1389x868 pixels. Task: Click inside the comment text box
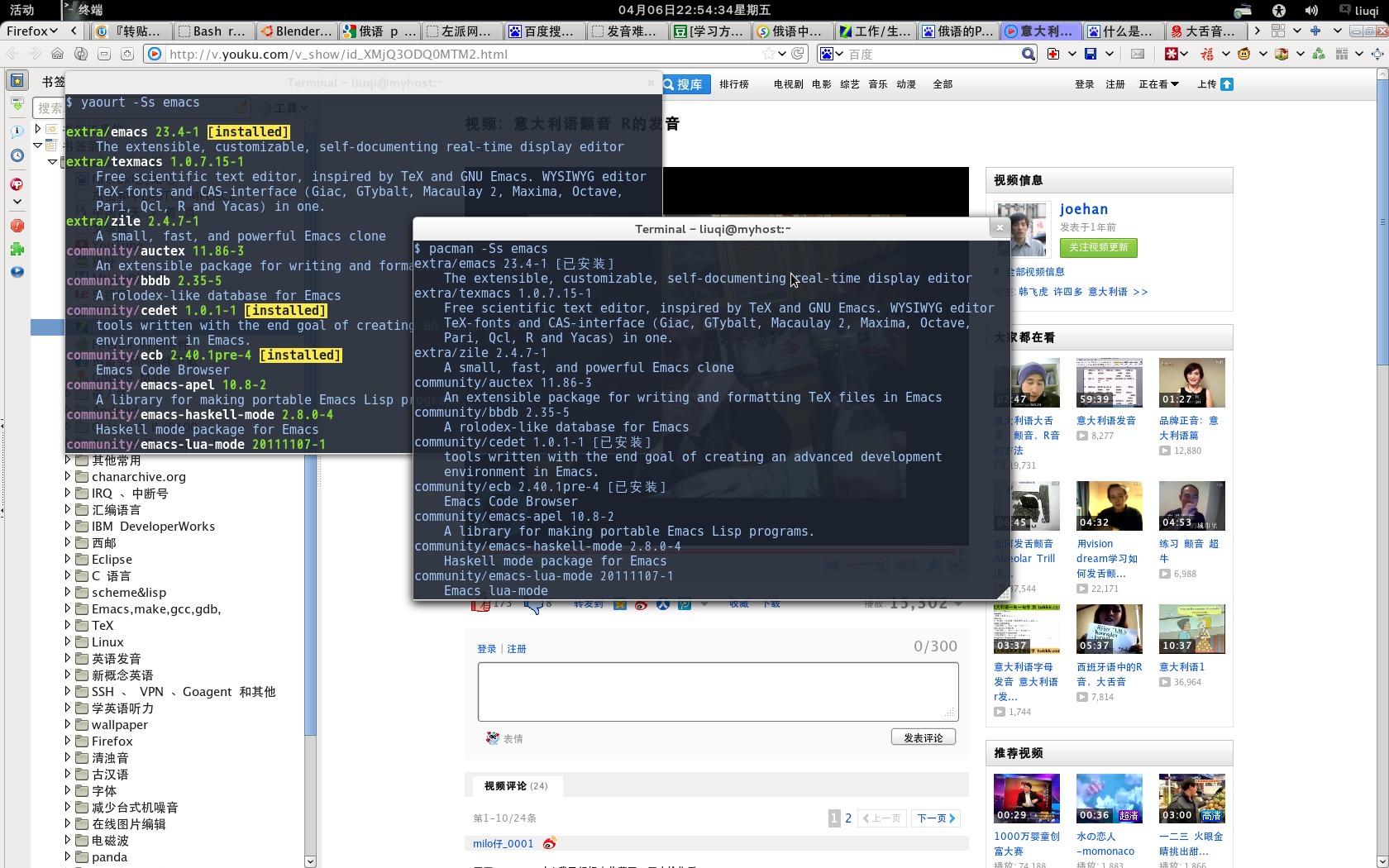(x=718, y=691)
